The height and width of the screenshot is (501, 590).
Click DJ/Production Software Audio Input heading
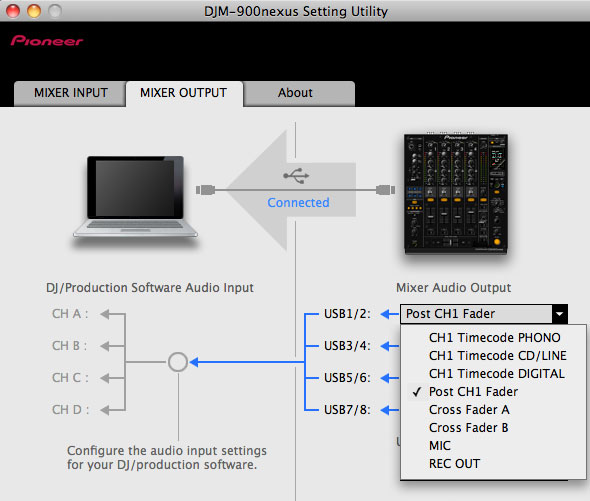[150, 288]
